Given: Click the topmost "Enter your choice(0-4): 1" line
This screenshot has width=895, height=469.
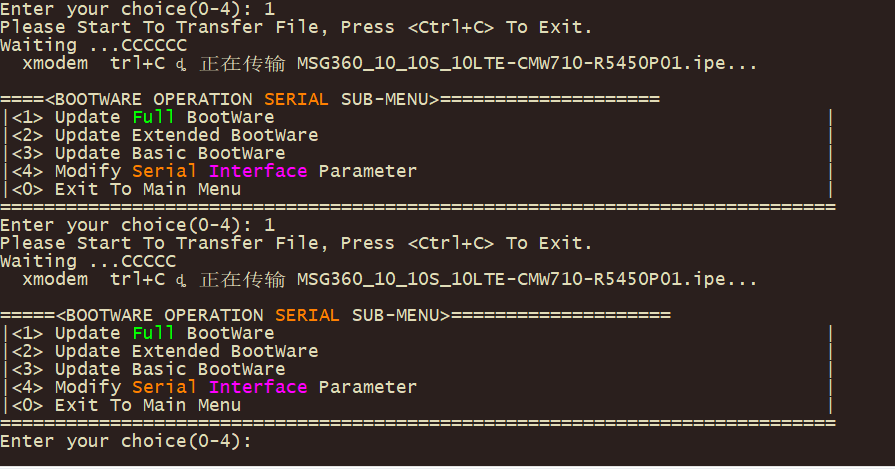Looking at the screenshot, I should pyautogui.click(x=137, y=8).
